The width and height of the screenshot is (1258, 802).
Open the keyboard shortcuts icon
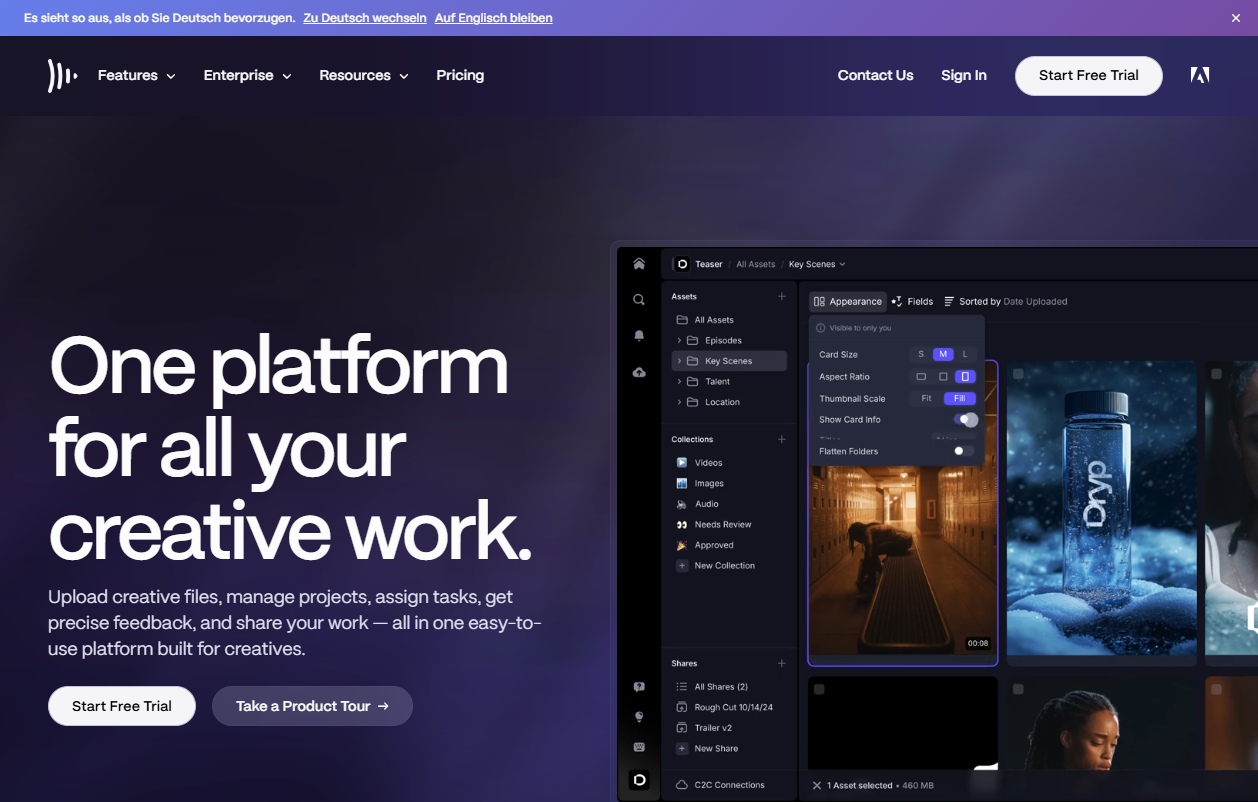(x=639, y=747)
